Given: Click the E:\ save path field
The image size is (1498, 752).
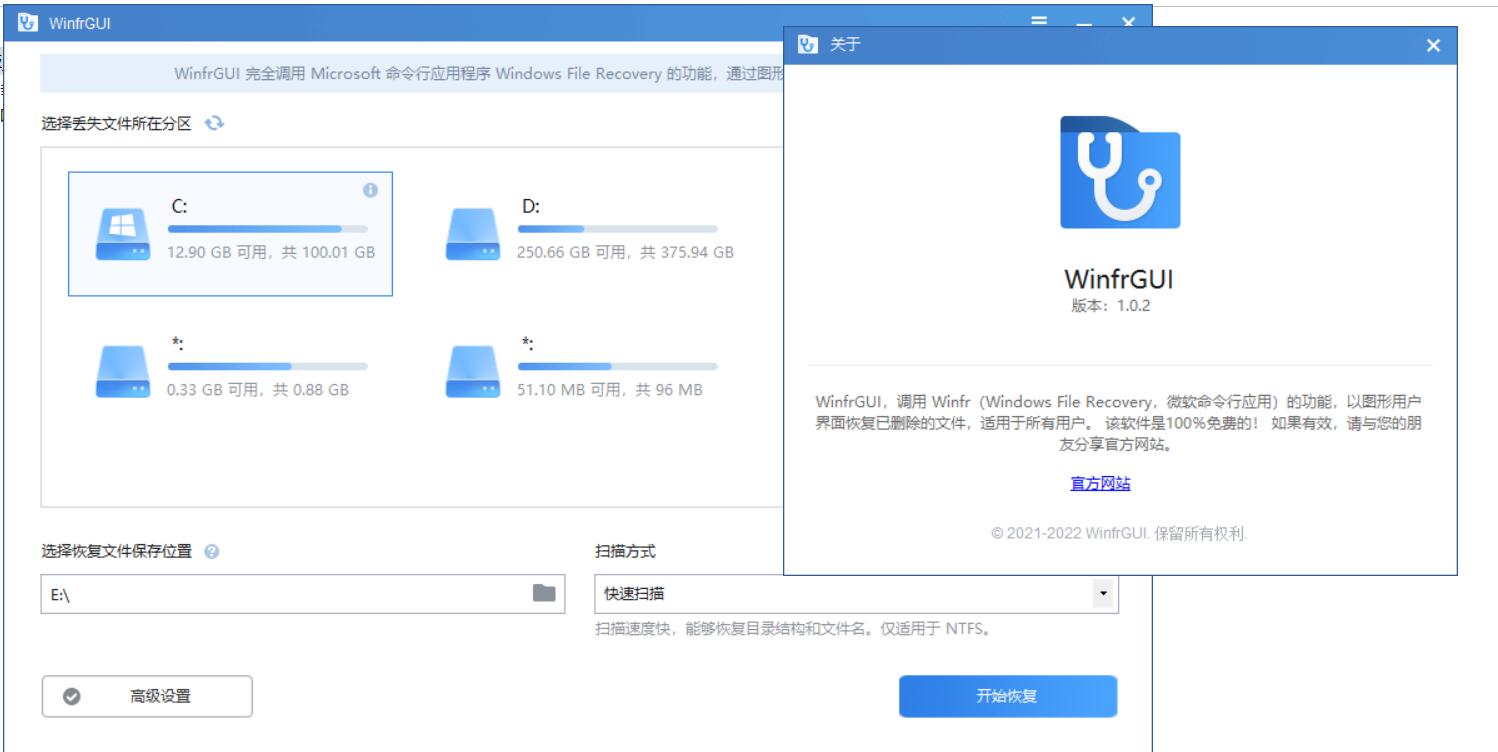Looking at the screenshot, I should 303,594.
